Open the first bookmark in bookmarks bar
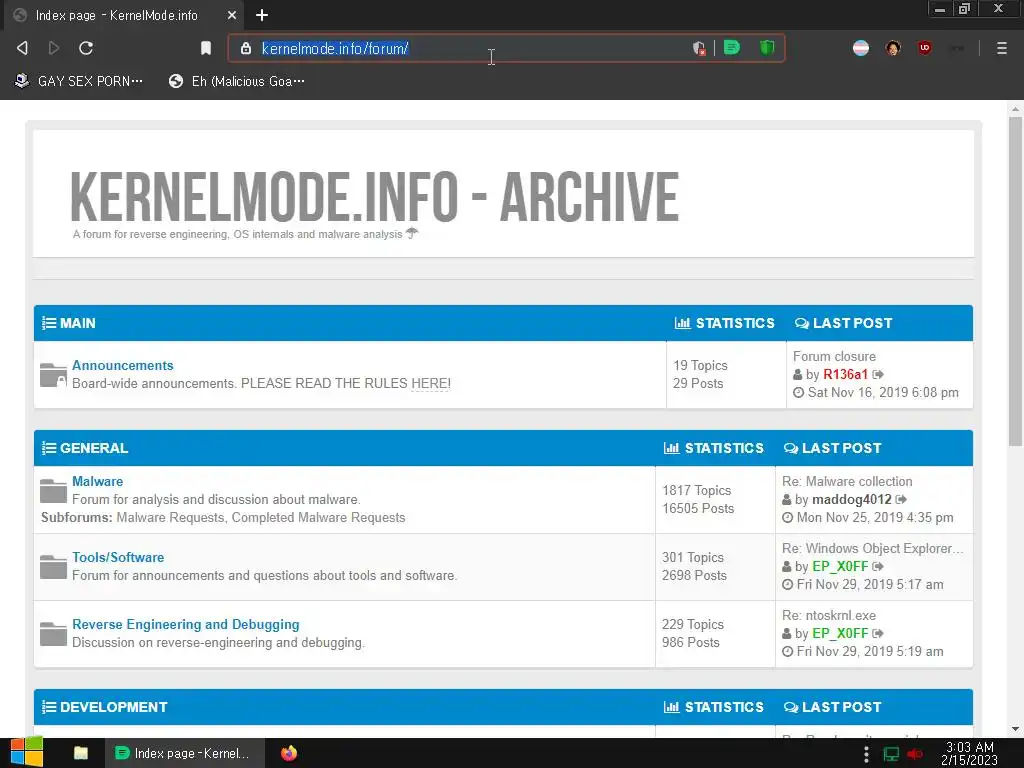The width and height of the screenshot is (1024, 768). click(78, 81)
